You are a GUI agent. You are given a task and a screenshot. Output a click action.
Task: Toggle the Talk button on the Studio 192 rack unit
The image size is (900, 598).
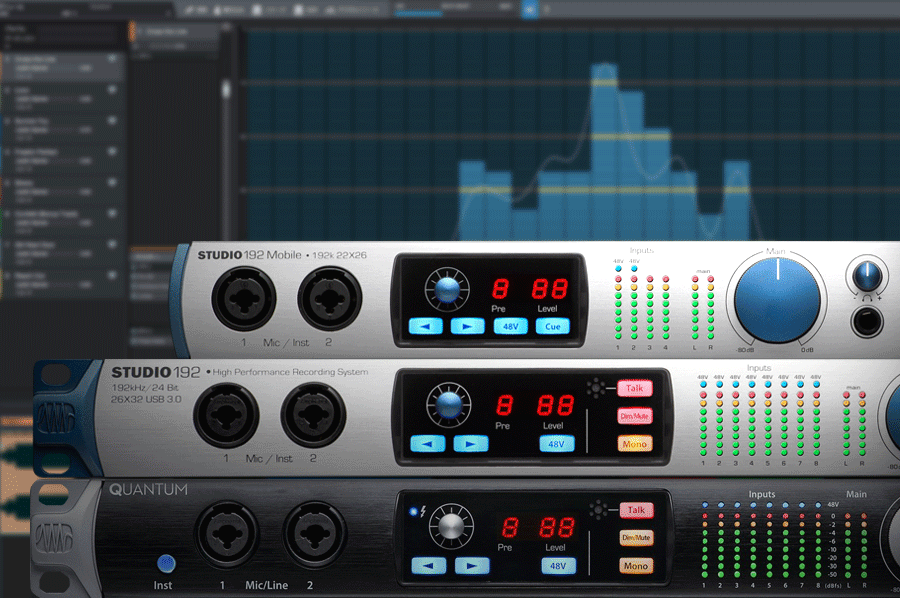[634, 388]
